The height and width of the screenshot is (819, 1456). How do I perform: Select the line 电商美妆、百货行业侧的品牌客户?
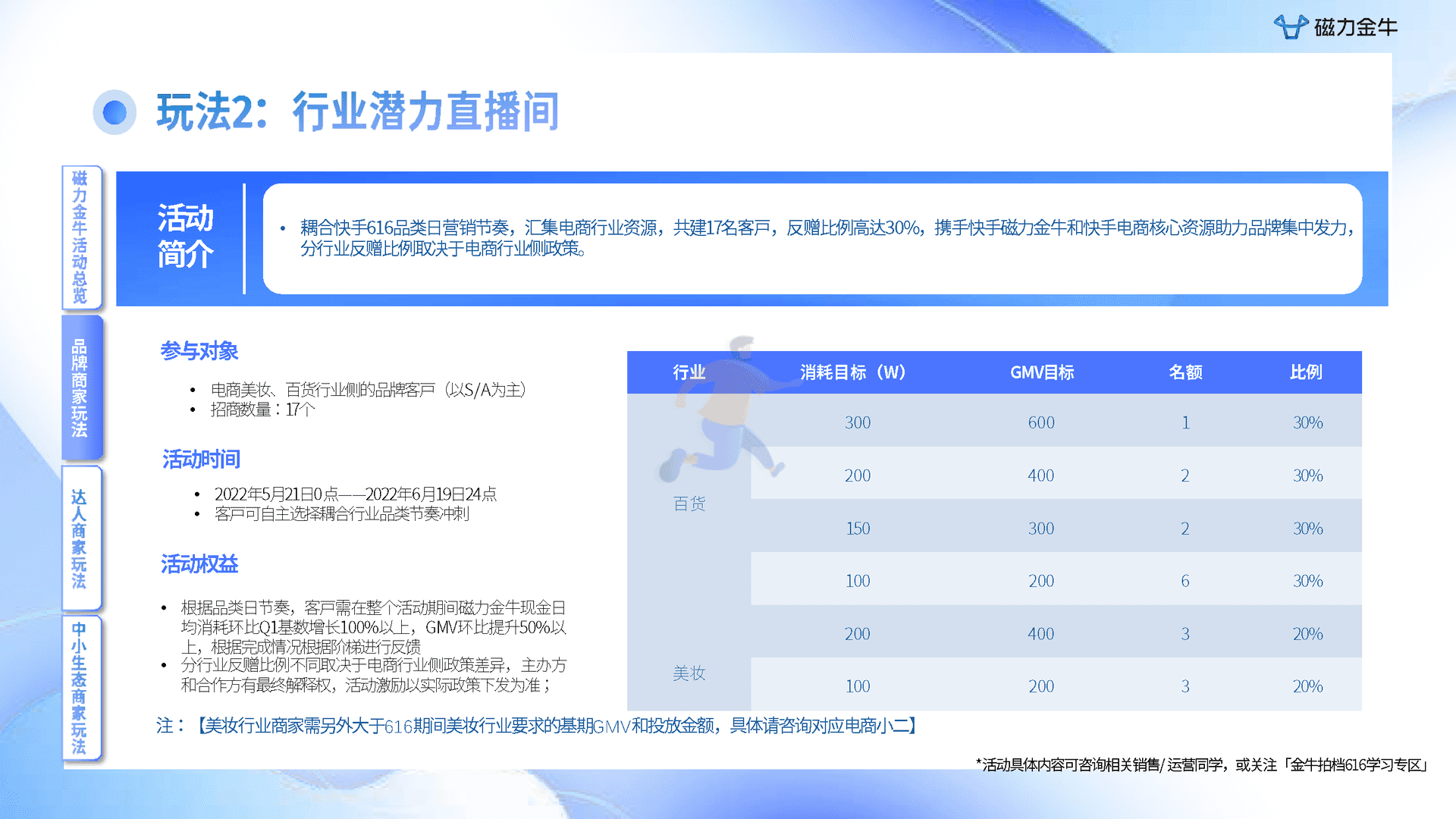tap(369, 390)
